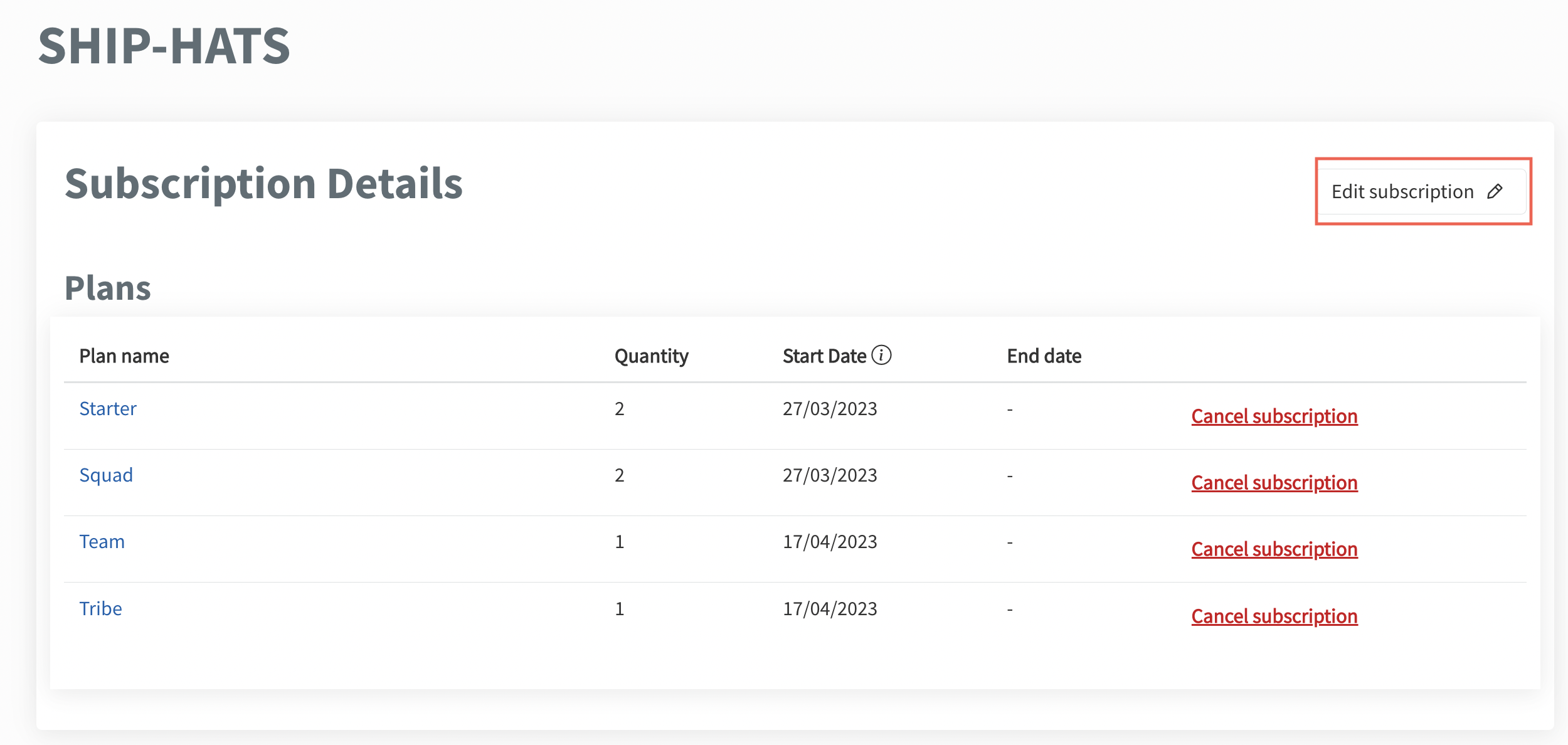1568x745 pixels.
Task: Open the Starter plan link
Action: pos(108,409)
